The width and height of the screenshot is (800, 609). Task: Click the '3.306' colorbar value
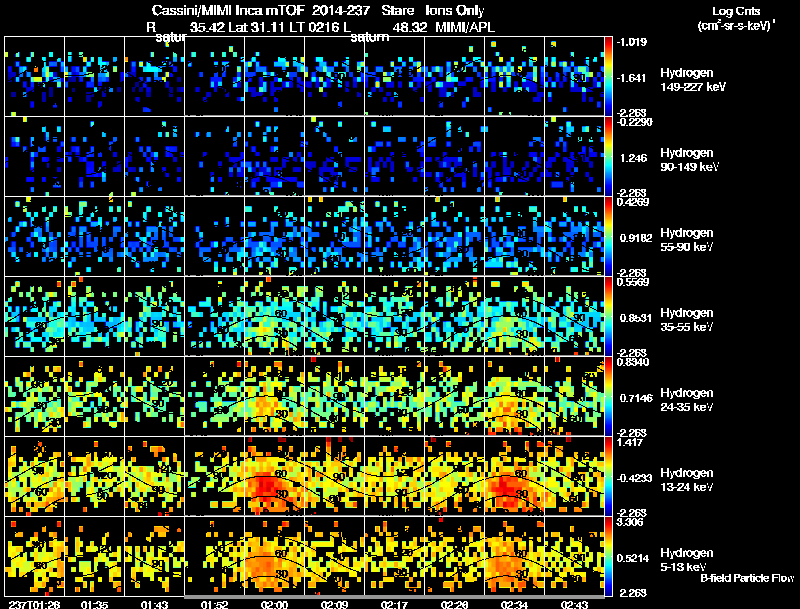[x=630, y=522]
